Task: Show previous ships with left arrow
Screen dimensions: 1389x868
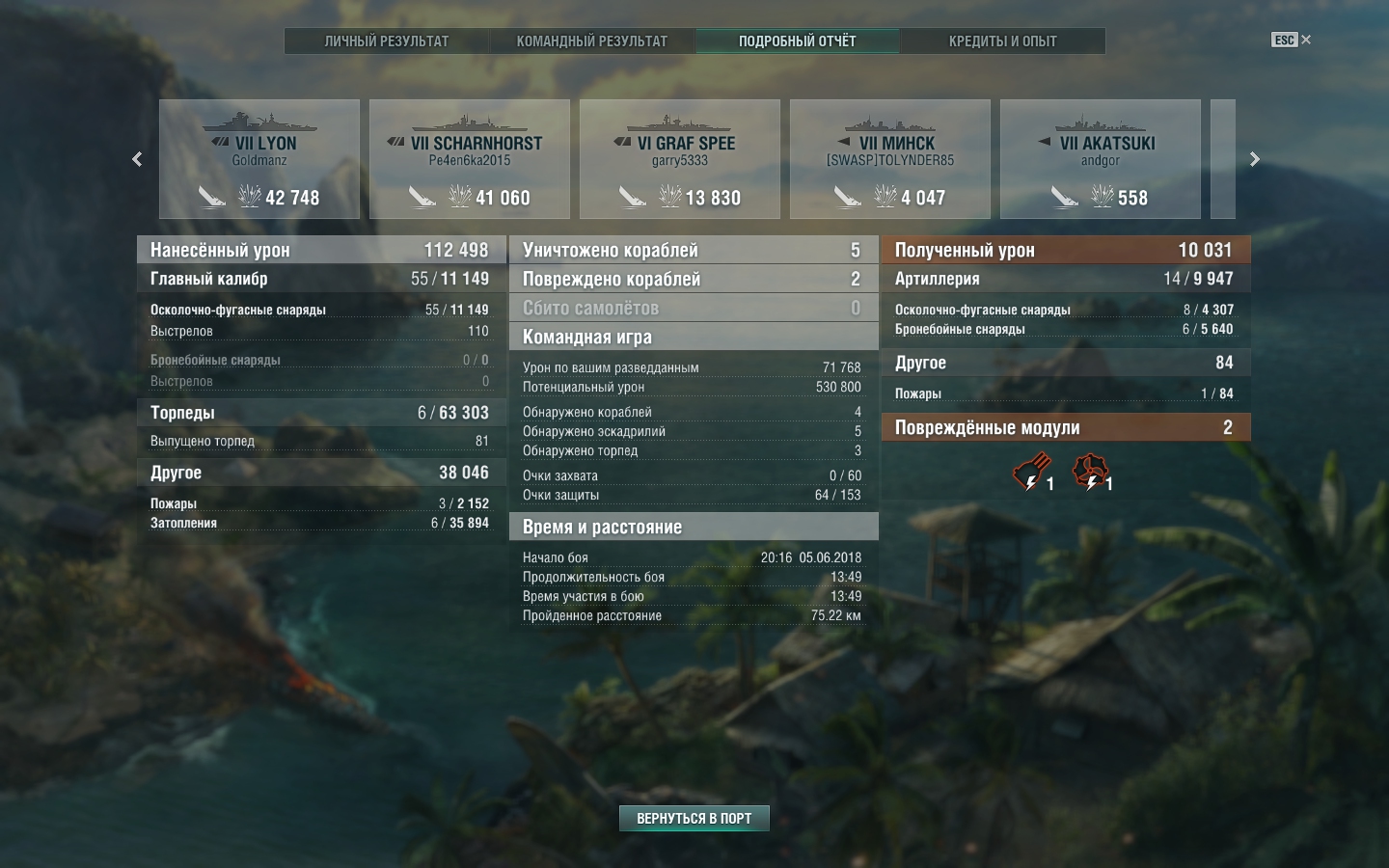Action: 137,159
